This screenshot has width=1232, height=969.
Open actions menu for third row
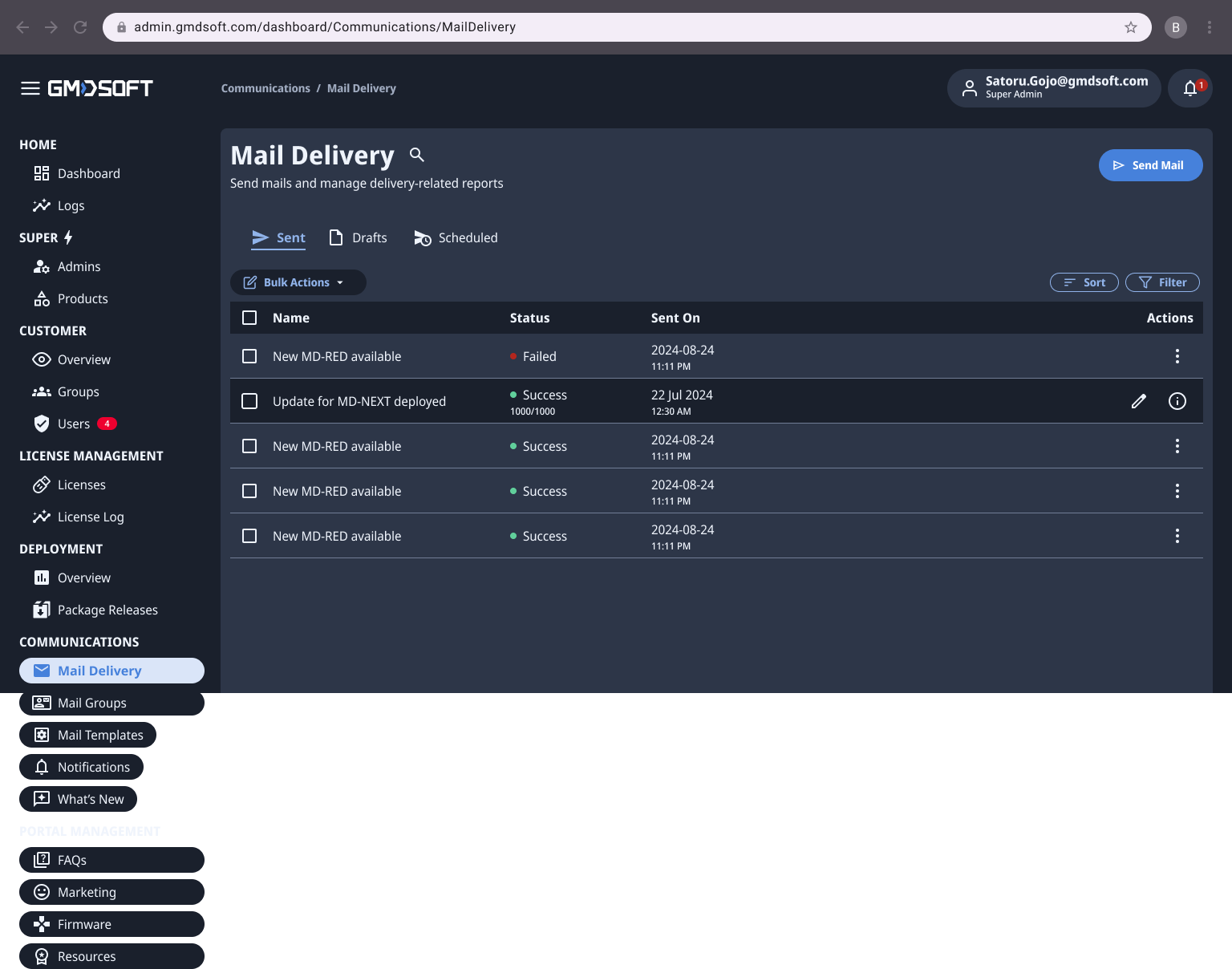(x=1177, y=446)
